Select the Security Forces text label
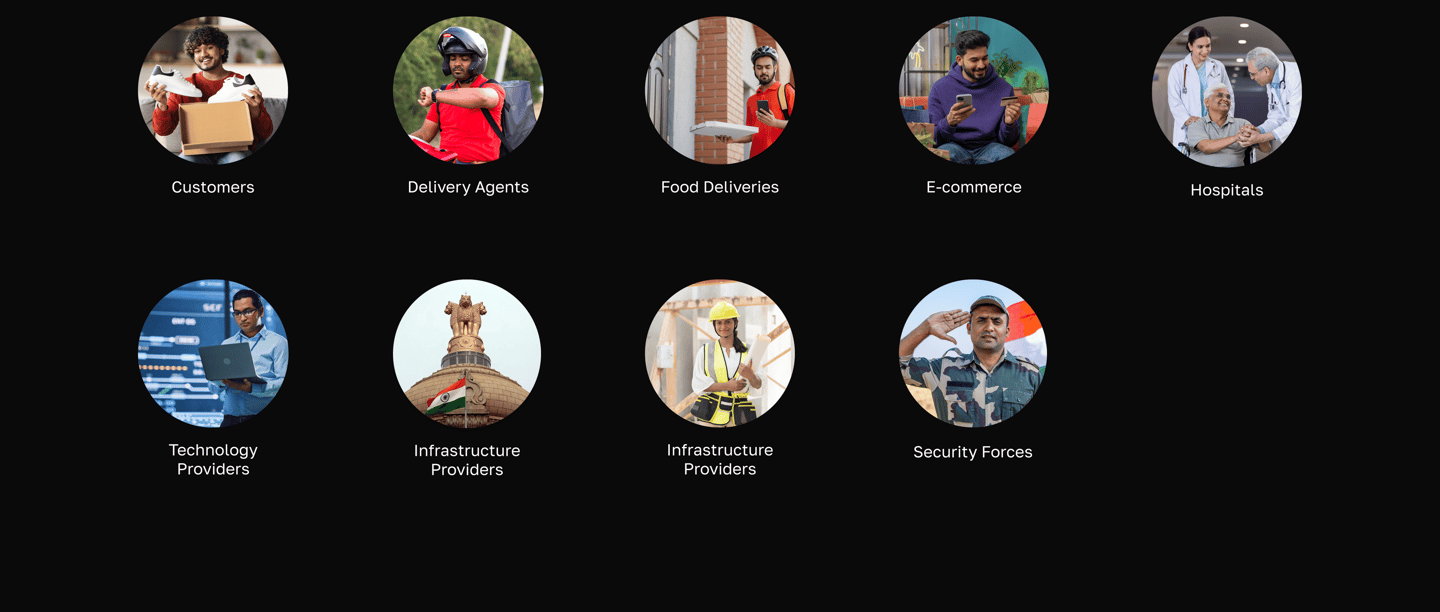 pos(973,452)
